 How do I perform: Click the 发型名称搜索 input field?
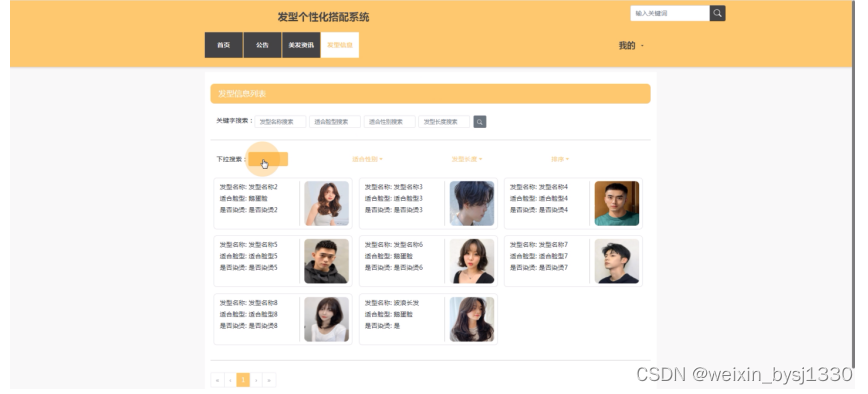point(280,122)
